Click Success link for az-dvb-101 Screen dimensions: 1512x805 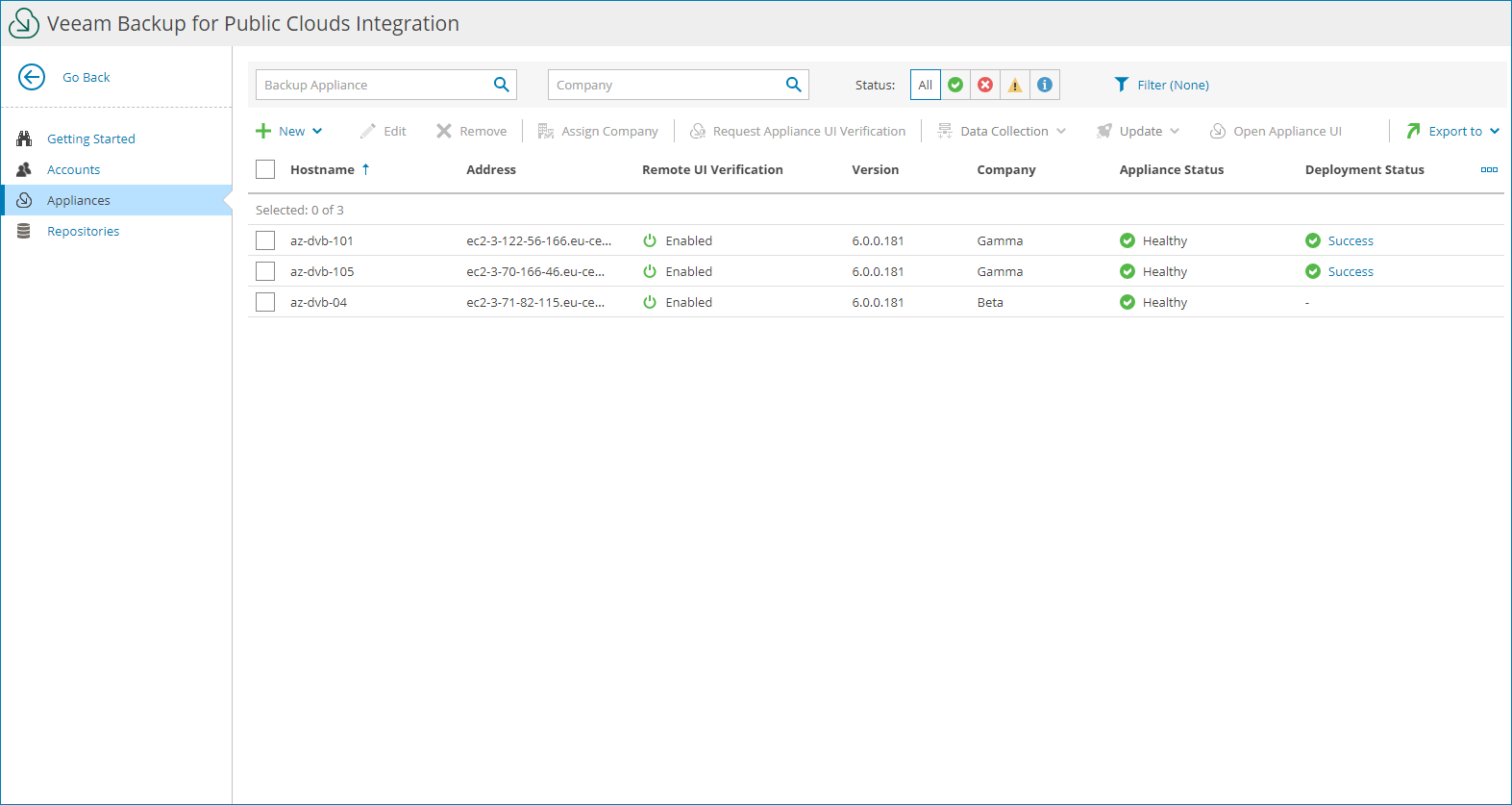pyautogui.click(x=1350, y=240)
